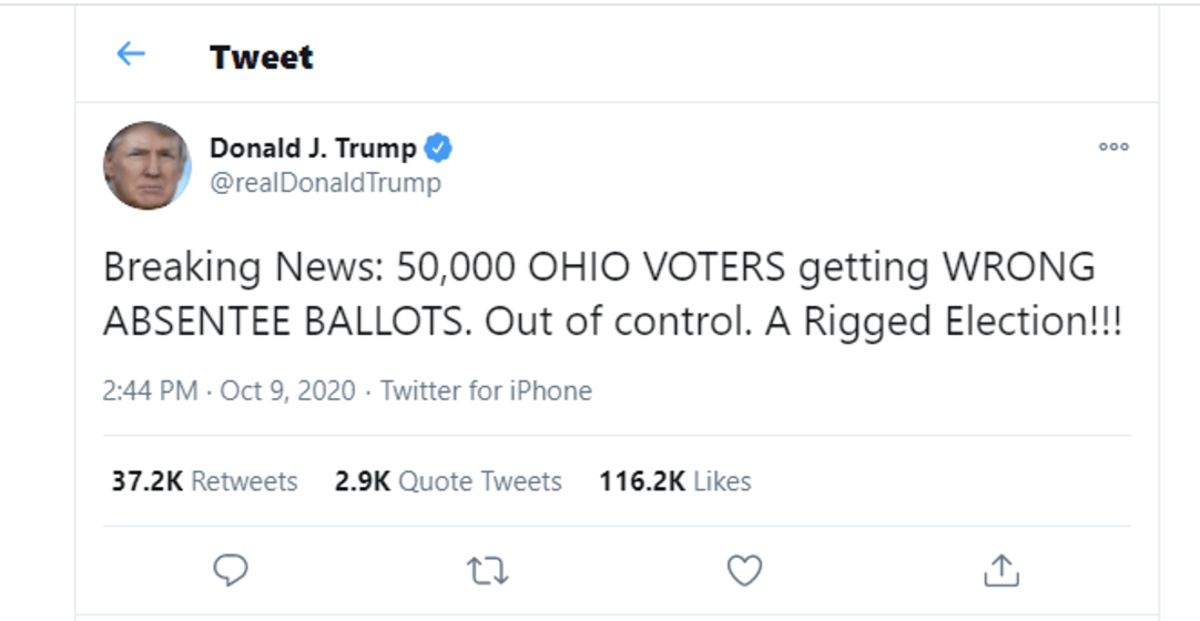The image size is (1200, 621).
Task: Retweet using the arrows icon
Action: [x=488, y=570]
